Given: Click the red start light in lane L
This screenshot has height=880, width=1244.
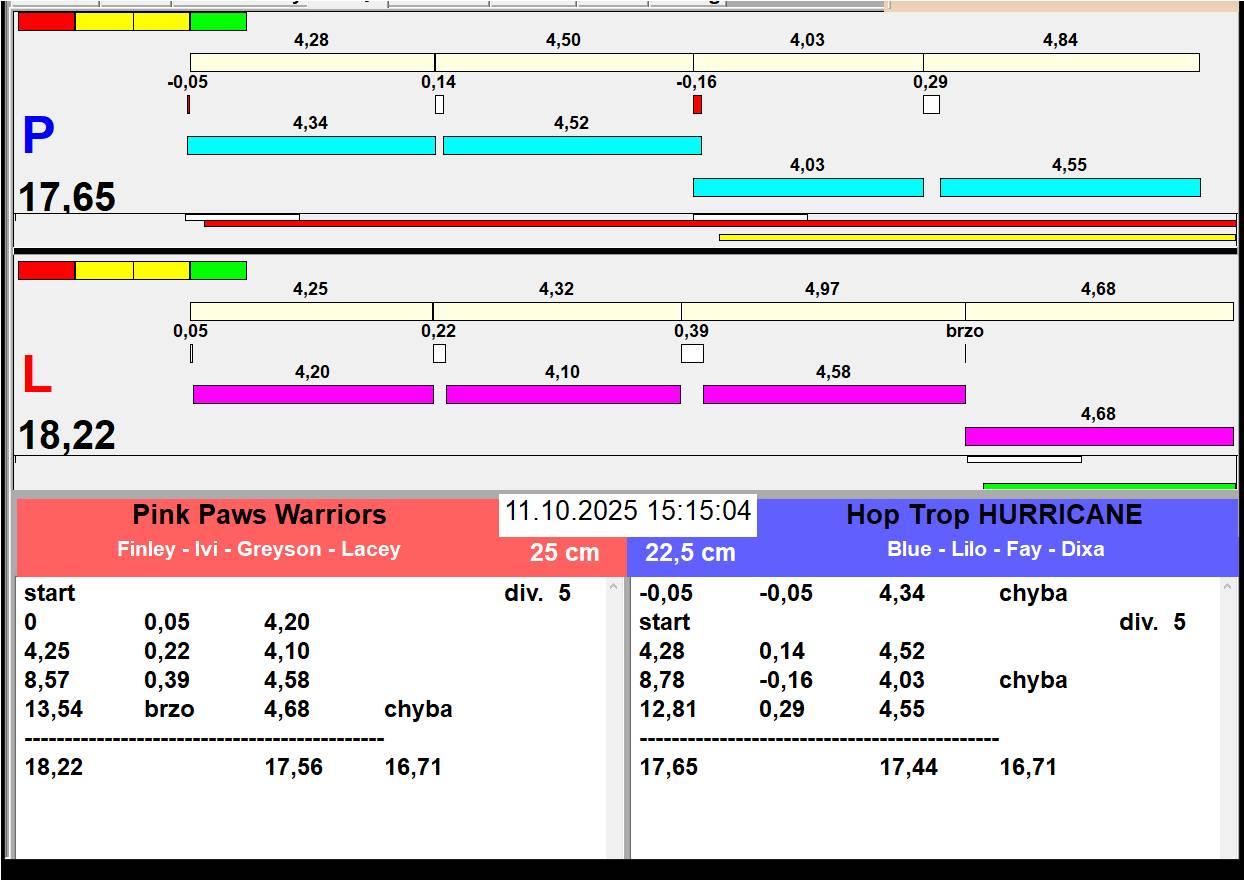Looking at the screenshot, I should (x=46, y=270).
